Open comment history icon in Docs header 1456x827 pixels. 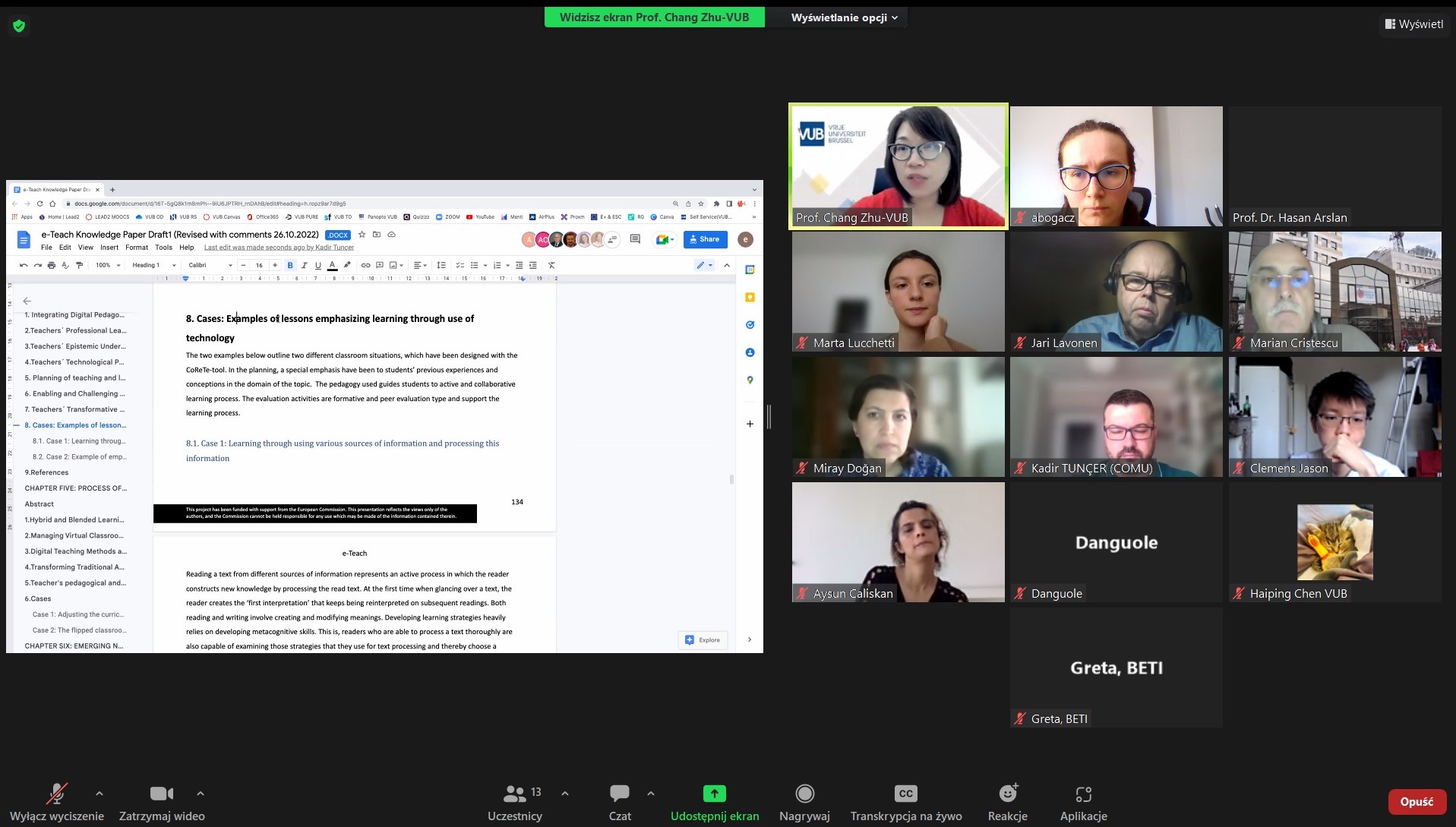pos(635,239)
